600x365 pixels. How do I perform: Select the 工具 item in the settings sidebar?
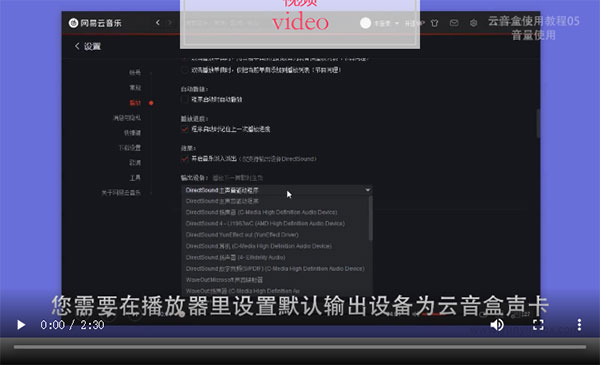pos(135,178)
